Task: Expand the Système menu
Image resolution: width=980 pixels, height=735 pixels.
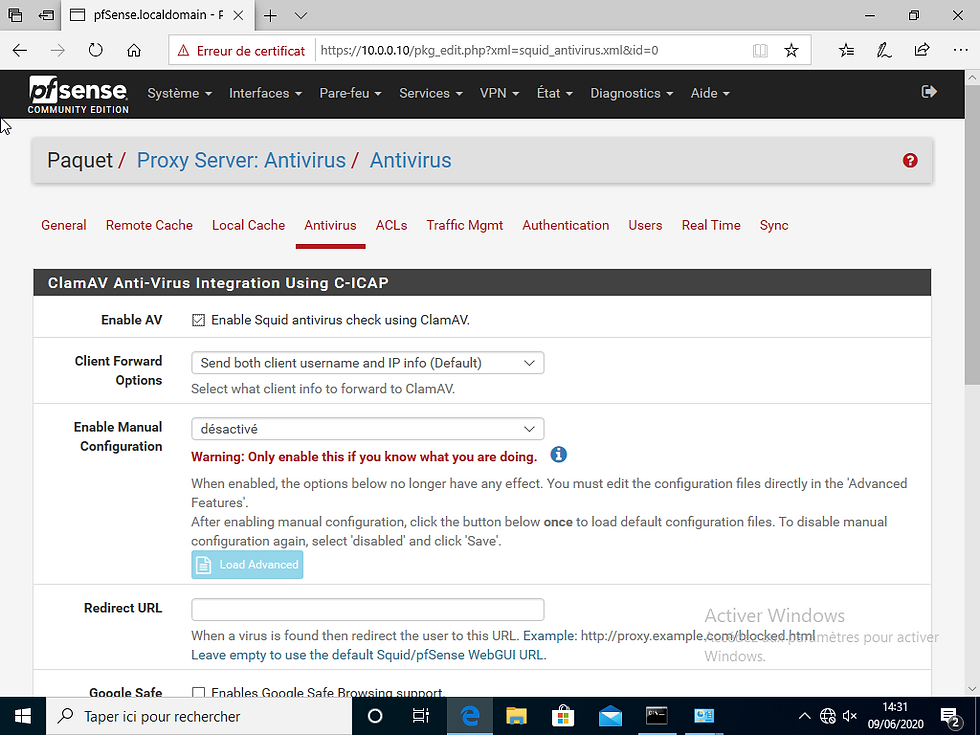Action: coord(179,93)
